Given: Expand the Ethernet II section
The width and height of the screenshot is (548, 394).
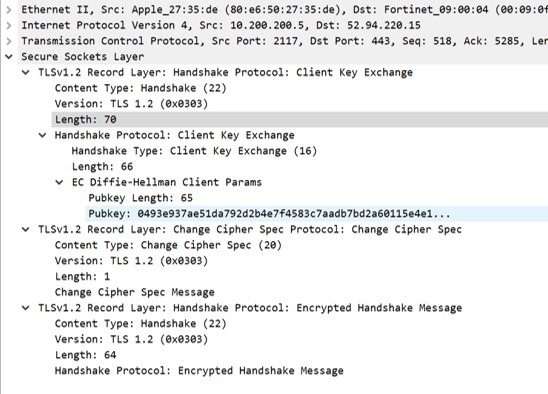Looking at the screenshot, I should (9, 9).
